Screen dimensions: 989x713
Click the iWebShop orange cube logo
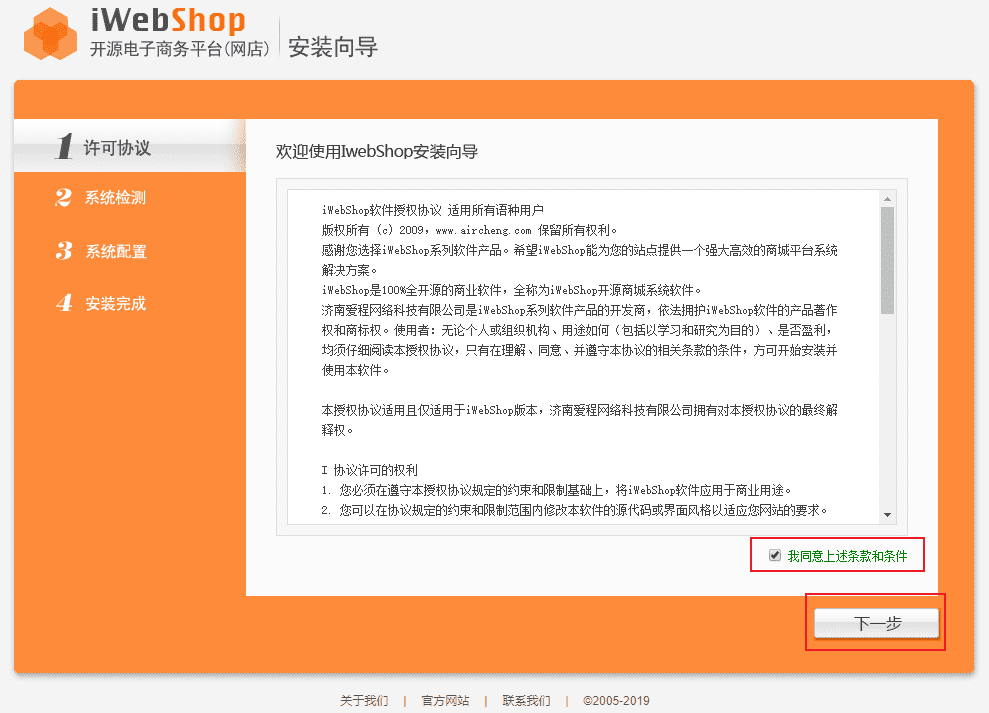50,34
